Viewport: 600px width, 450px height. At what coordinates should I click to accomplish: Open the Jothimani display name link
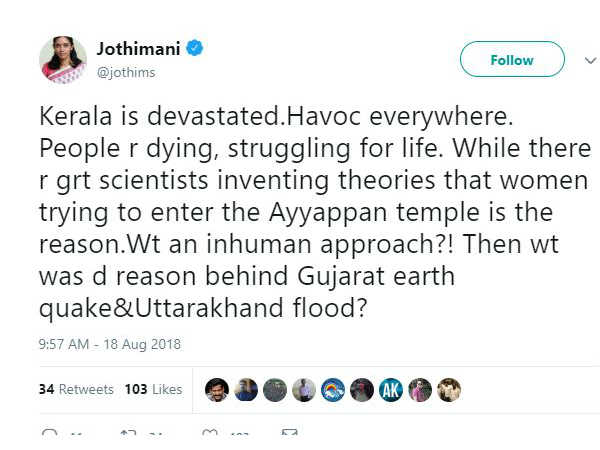pyautogui.click(x=139, y=48)
